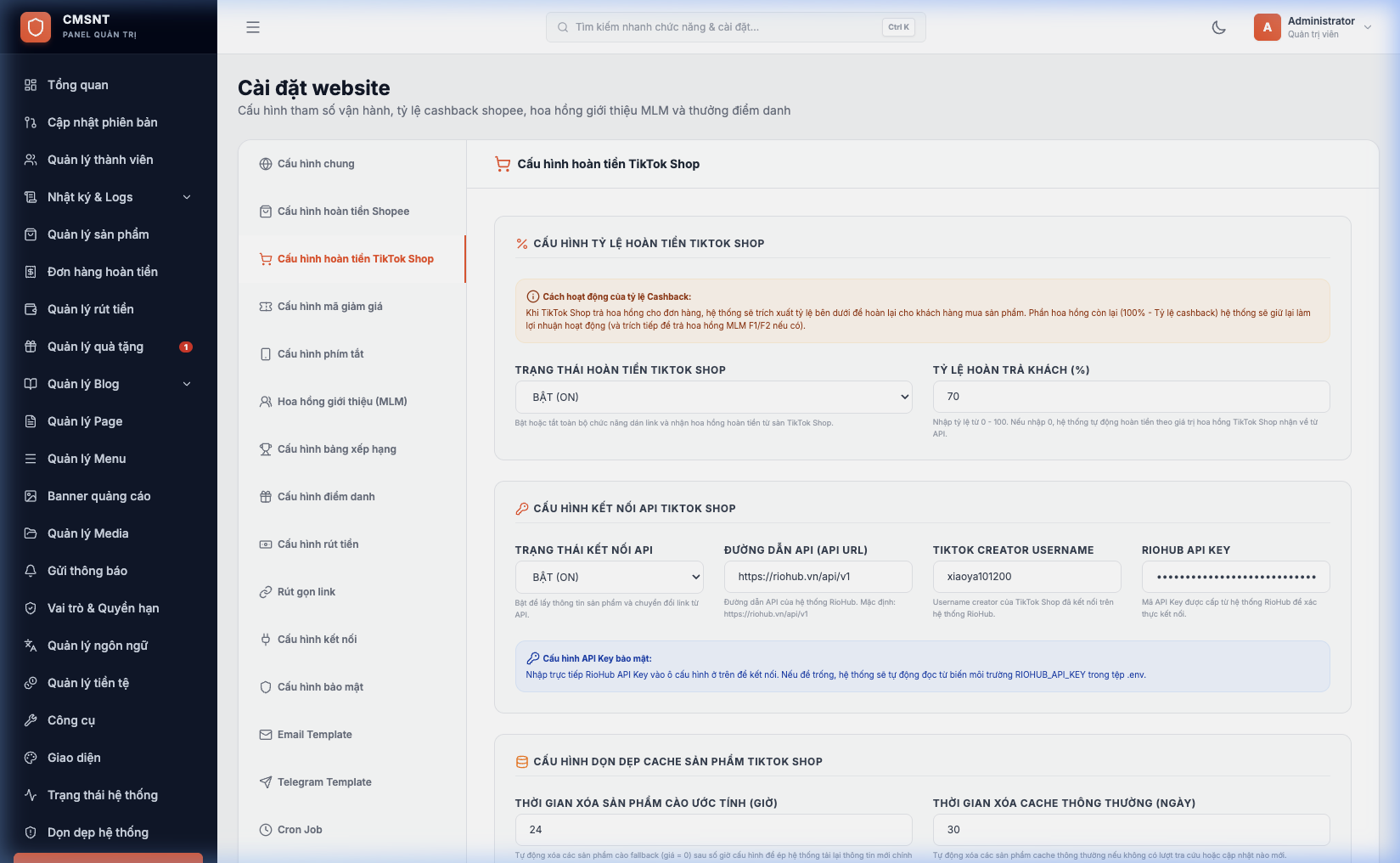Toggle dark mode moon icon
This screenshot has width=1400, height=863.
pos(1218,27)
